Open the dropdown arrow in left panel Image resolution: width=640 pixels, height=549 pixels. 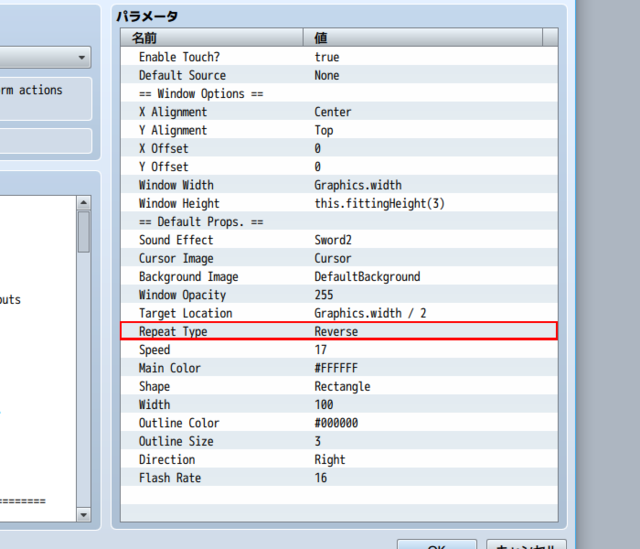[82, 58]
